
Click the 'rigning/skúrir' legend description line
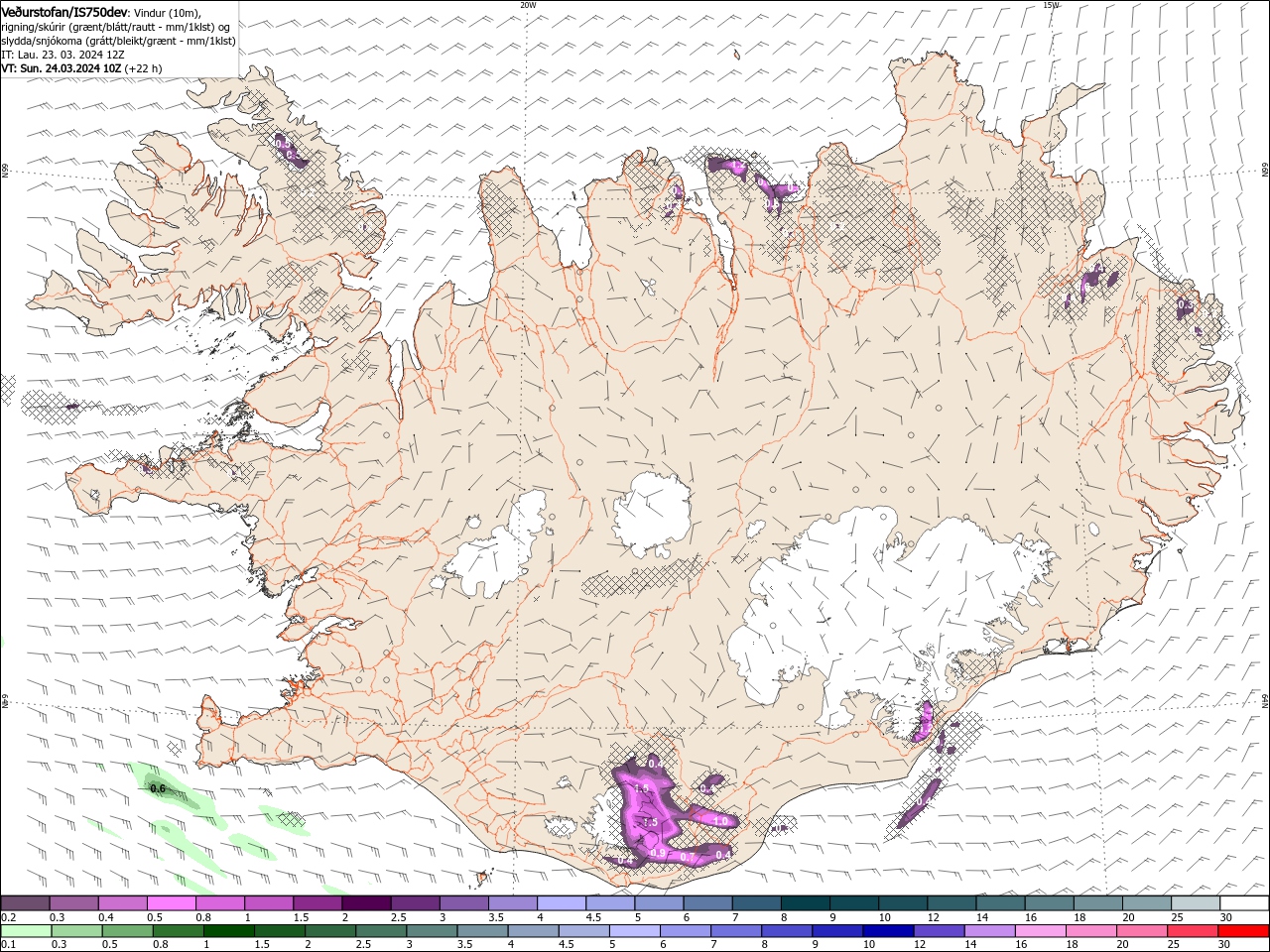pyautogui.click(x=116, y=27)
